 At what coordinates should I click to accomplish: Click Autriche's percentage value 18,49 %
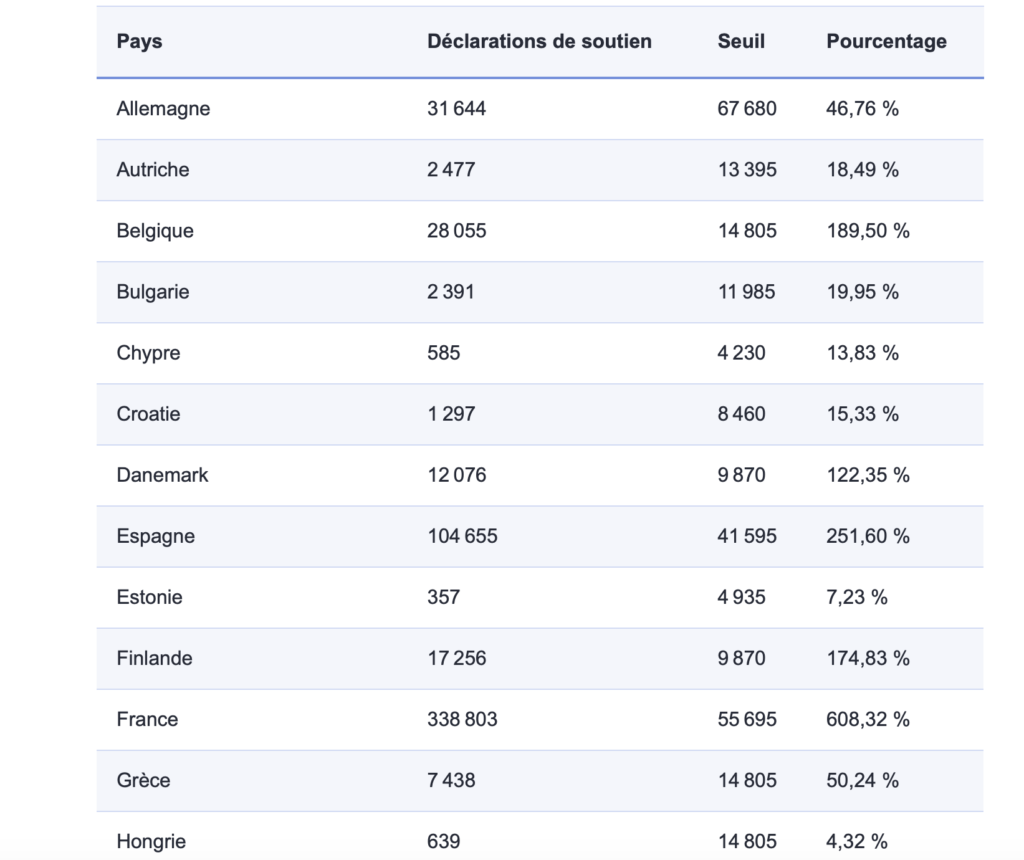coord(862,170)
